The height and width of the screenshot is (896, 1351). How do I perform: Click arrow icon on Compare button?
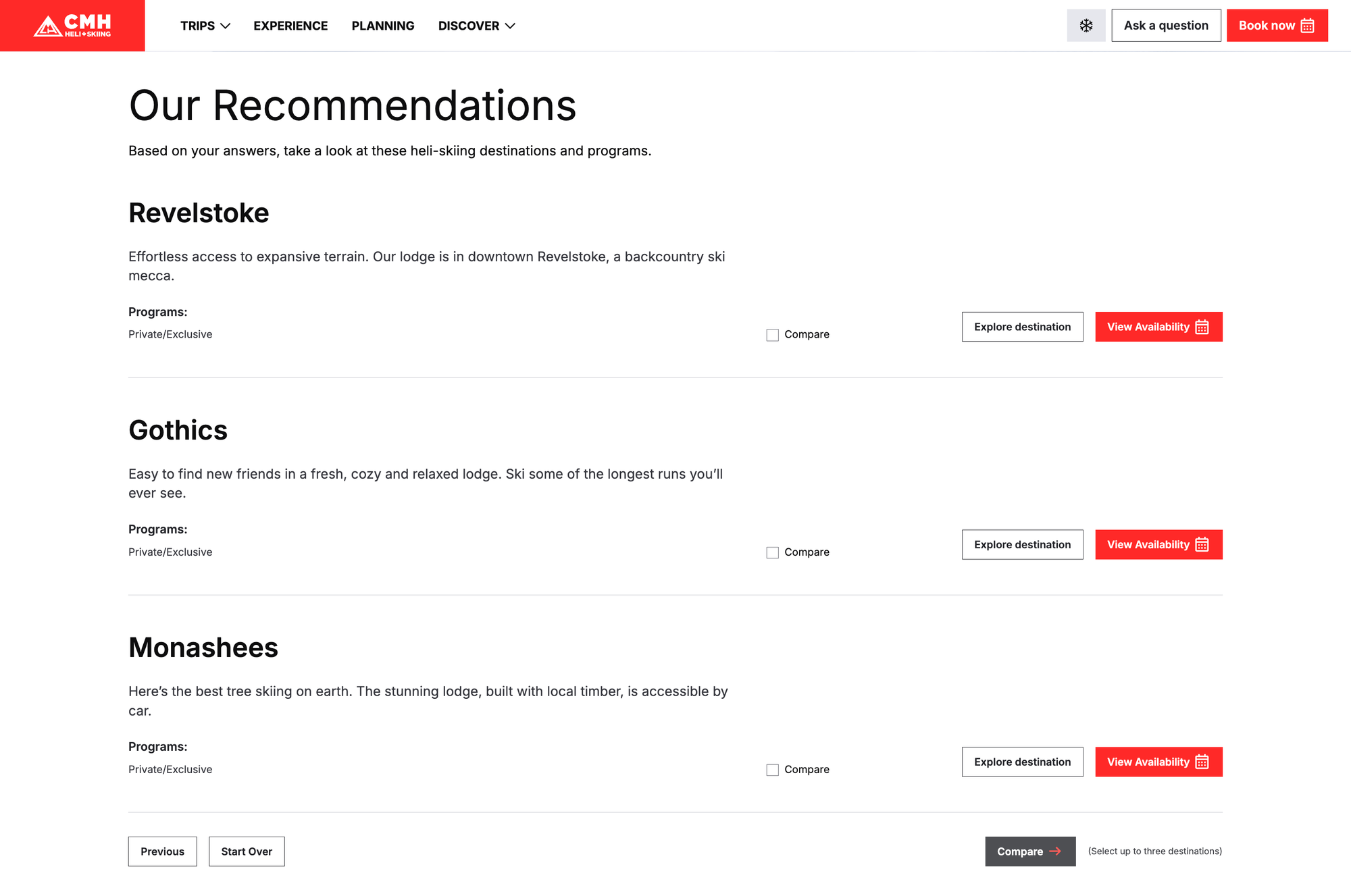coord(1055,851)
